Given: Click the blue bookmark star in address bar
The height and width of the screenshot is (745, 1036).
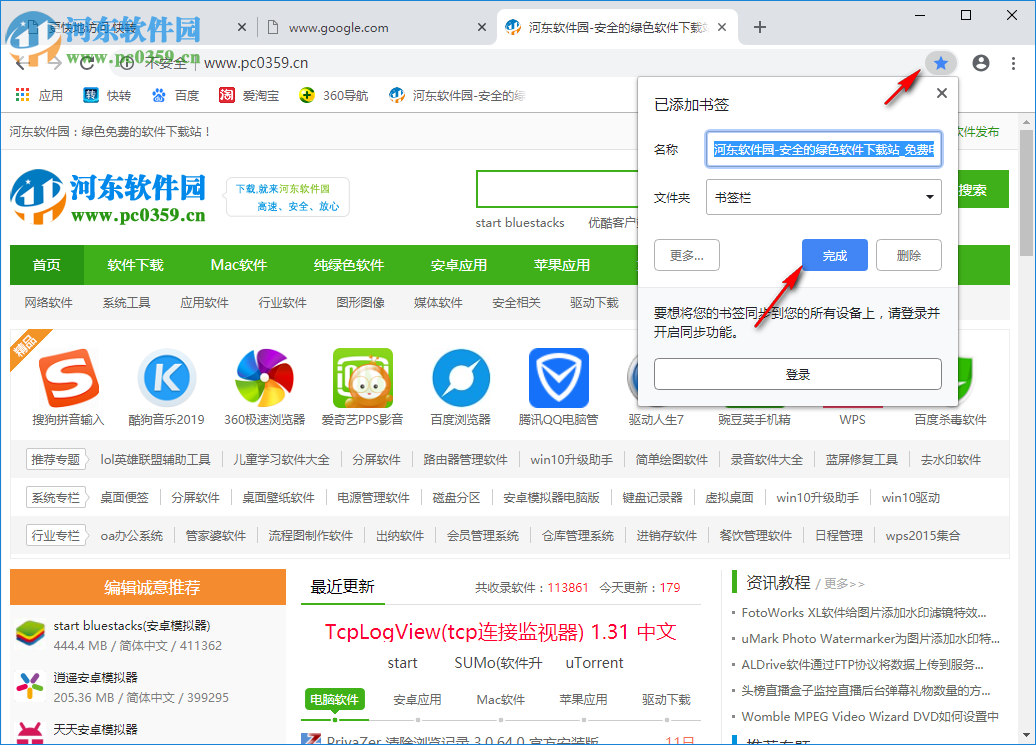Looking at the screenshot, I should pos(940,62).
